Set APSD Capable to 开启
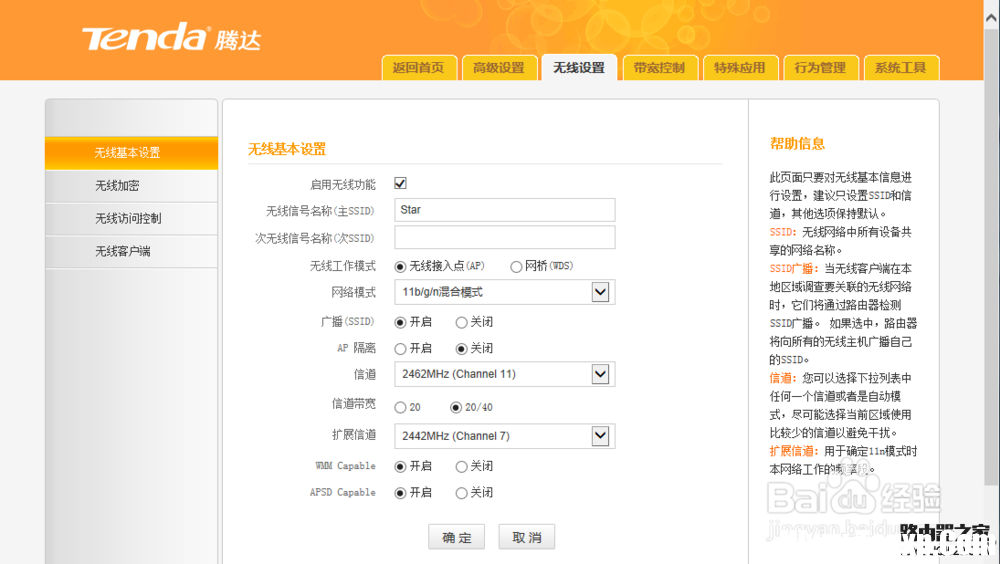Screen dimensions: 1000x564 click(401, 493)
